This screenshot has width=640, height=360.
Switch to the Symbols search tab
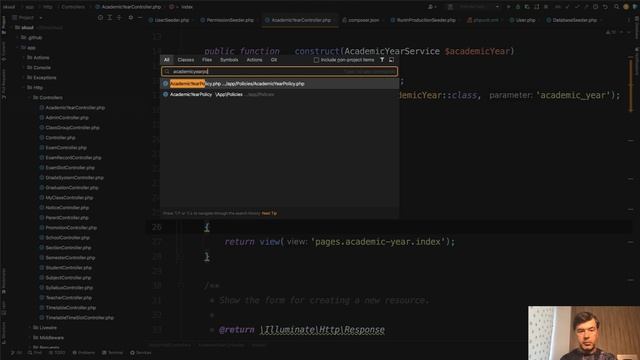click(229, 60)
